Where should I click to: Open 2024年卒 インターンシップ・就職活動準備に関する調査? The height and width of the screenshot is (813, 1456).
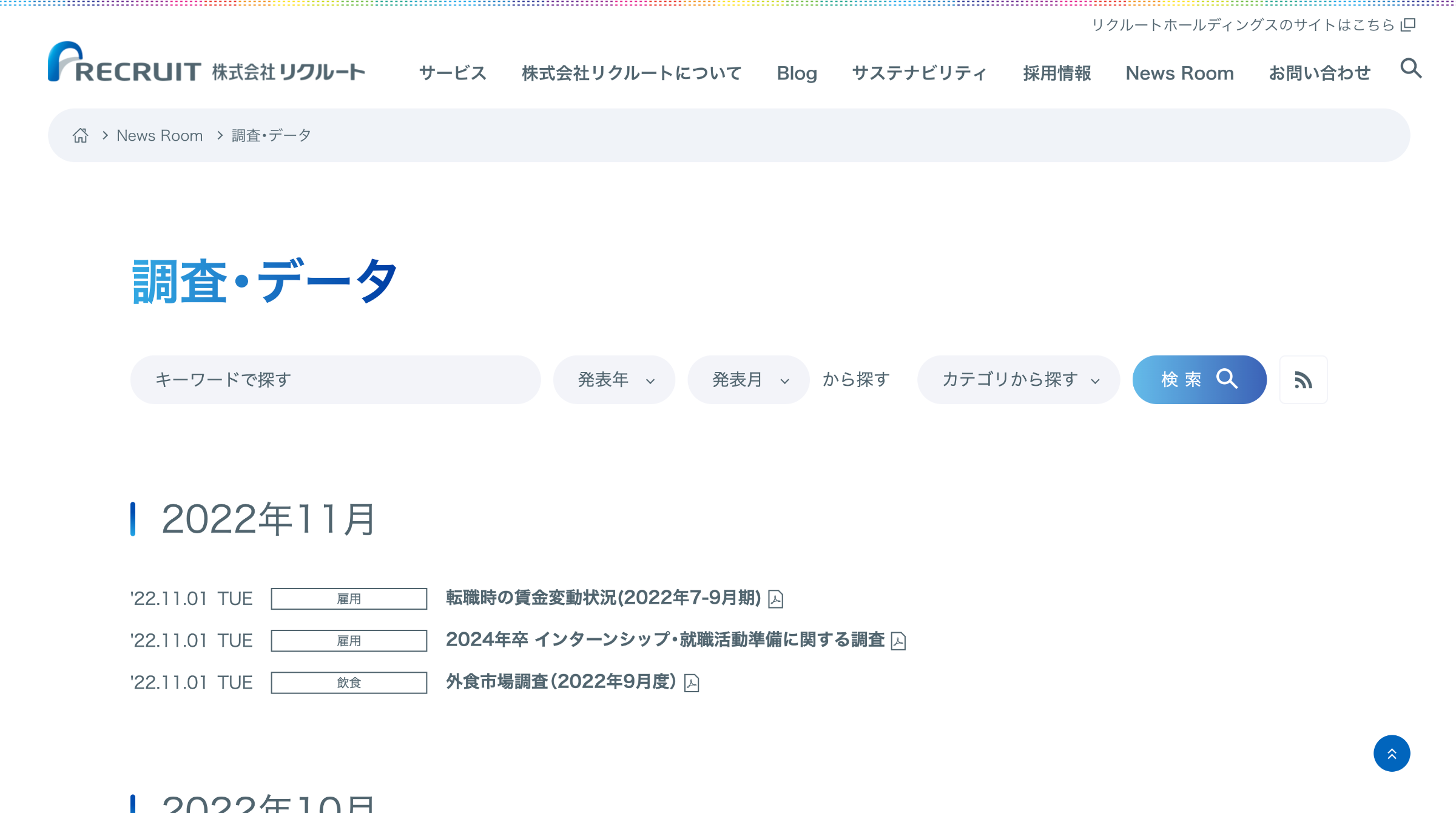(665, 640)
